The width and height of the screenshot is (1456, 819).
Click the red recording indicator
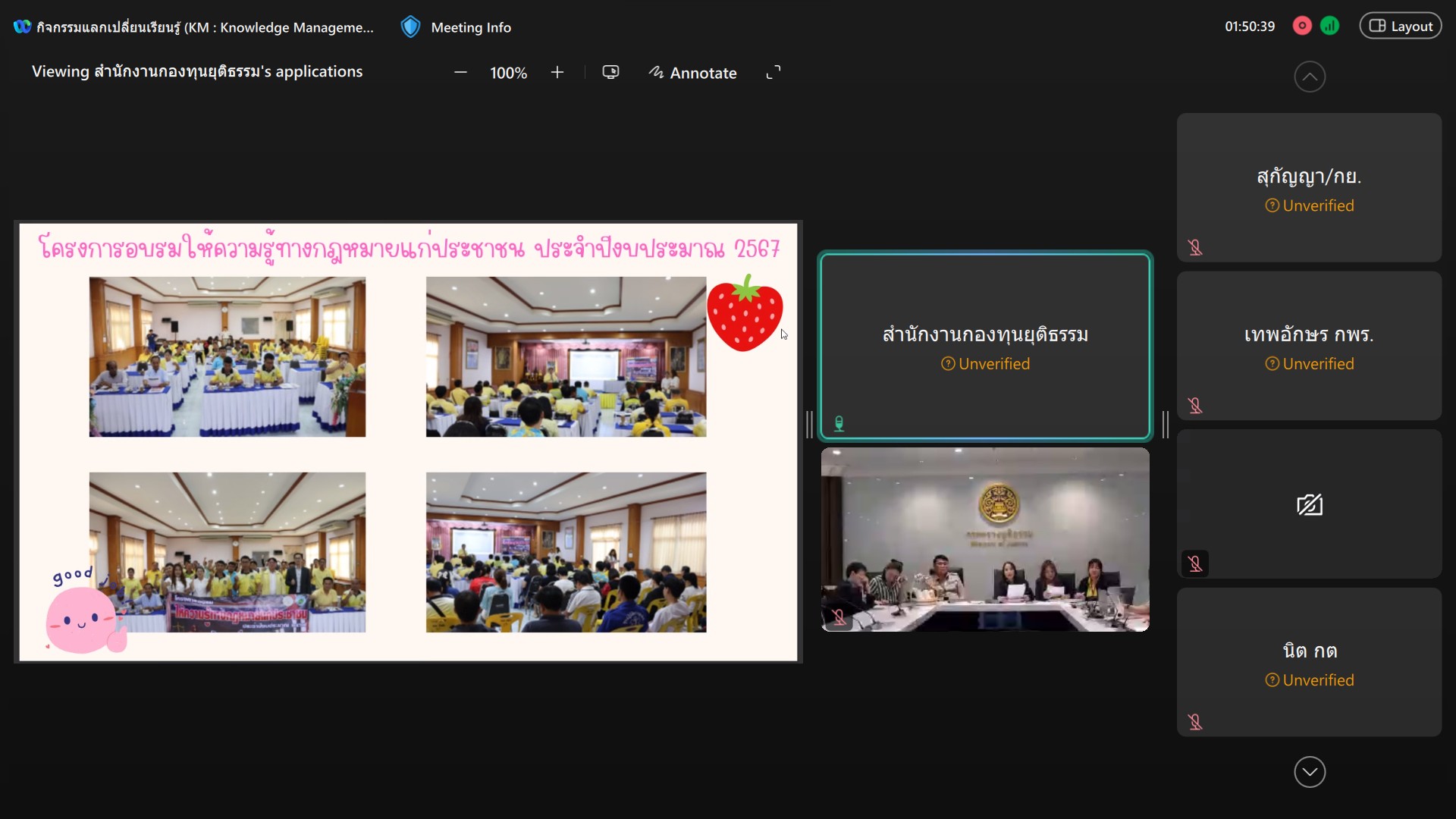coord(1302,26)
